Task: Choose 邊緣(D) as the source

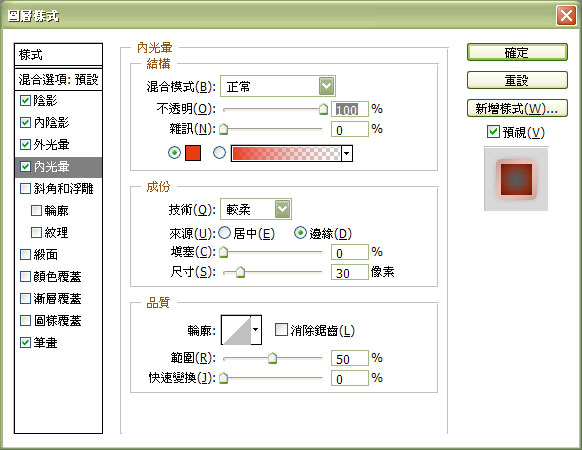Action: point(300,233)
